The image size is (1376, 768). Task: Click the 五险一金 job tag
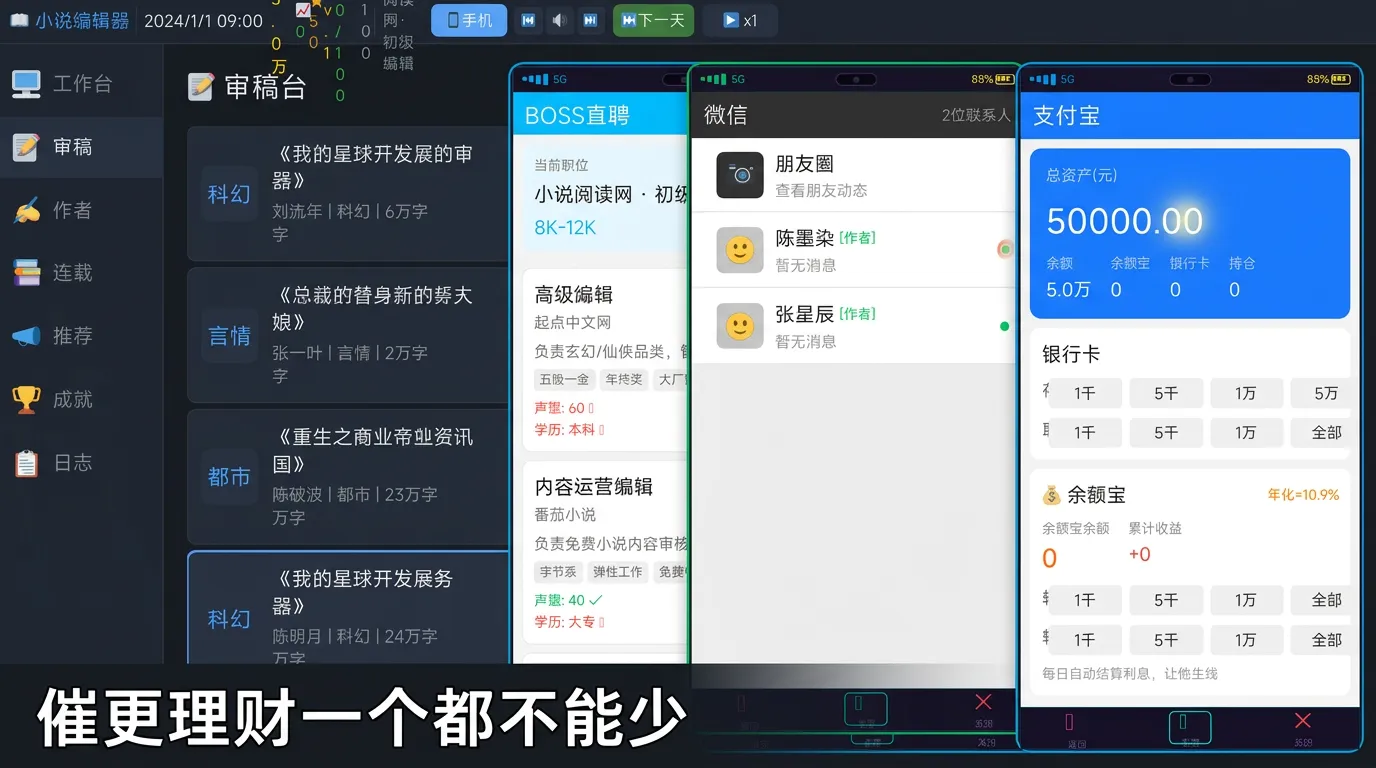click(564, 380)
